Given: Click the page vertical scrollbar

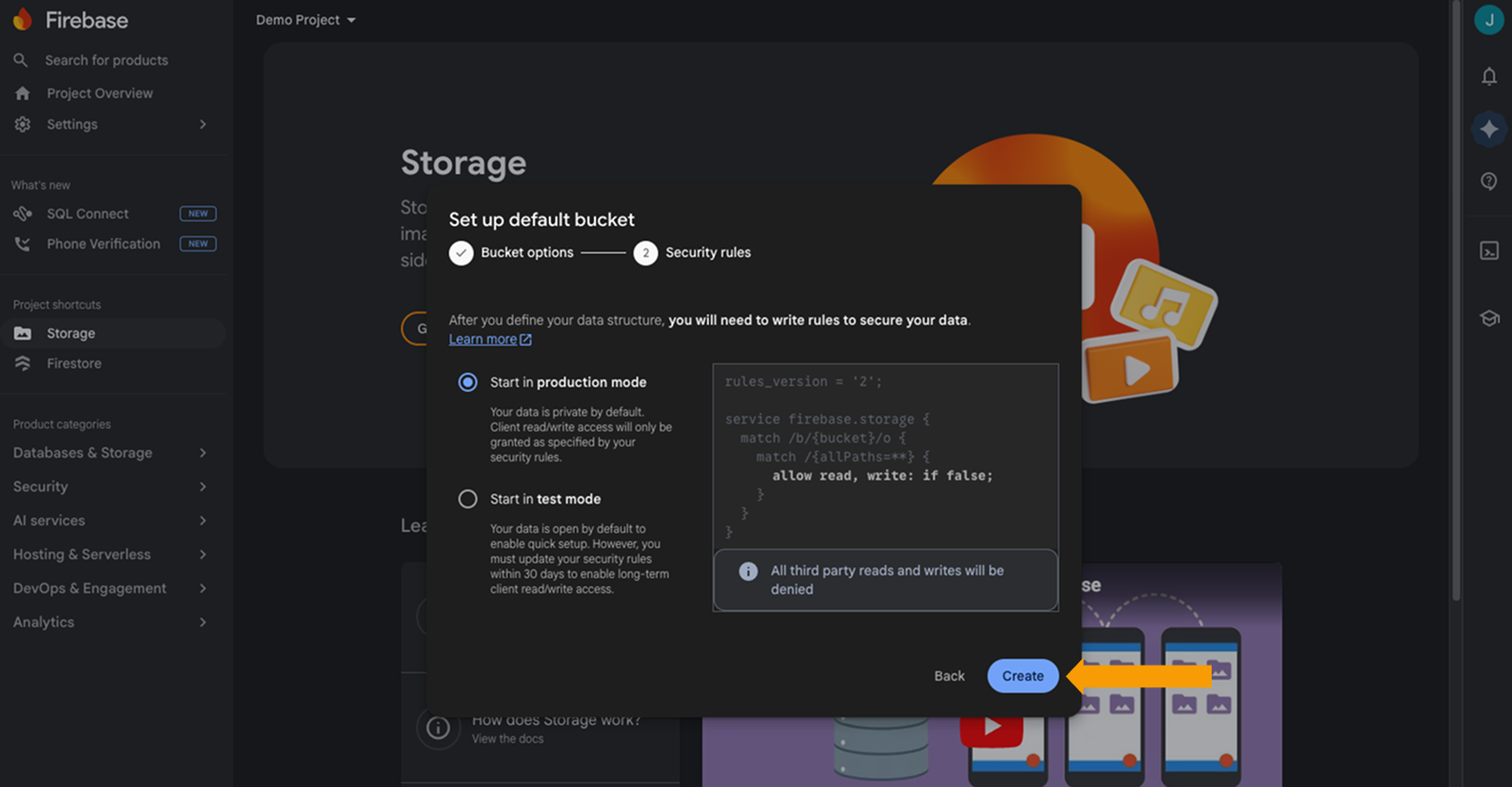Looking at the screenshot, I should (x=1456, y=301).
